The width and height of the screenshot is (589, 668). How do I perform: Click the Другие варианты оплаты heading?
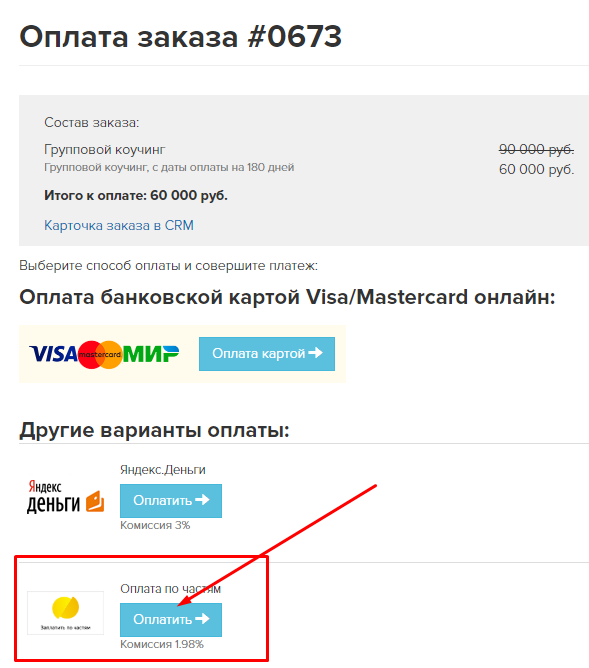154,430
